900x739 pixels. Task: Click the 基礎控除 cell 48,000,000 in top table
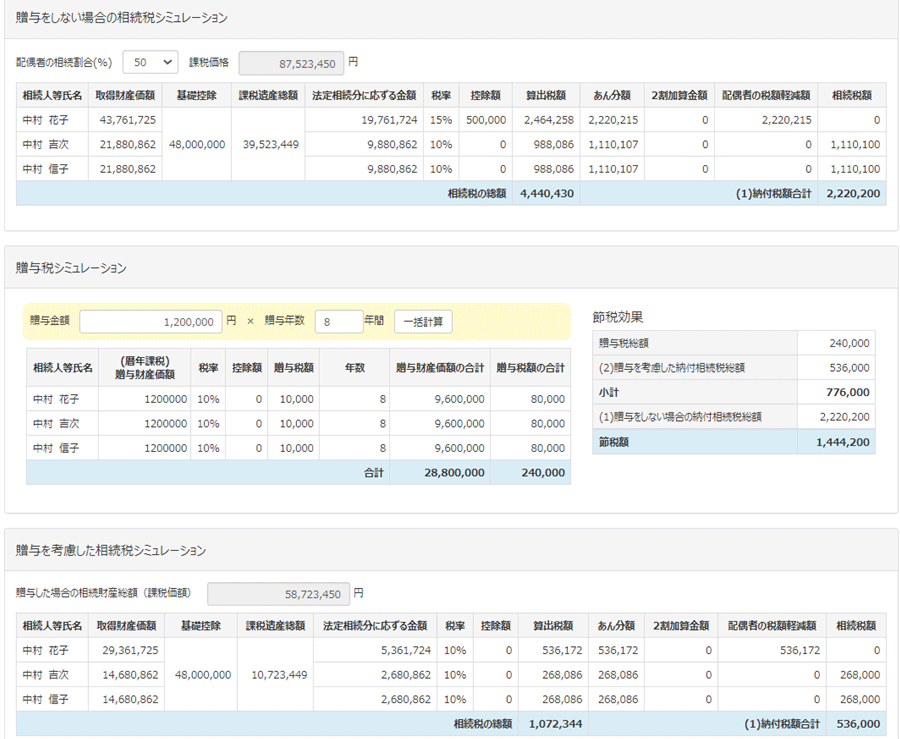[197, 144]
